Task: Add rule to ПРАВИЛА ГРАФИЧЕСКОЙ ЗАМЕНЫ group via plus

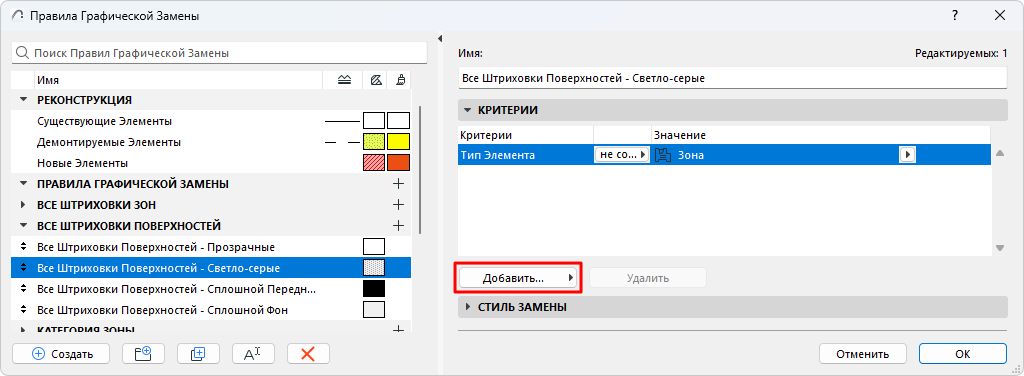Action: [398, 184]
